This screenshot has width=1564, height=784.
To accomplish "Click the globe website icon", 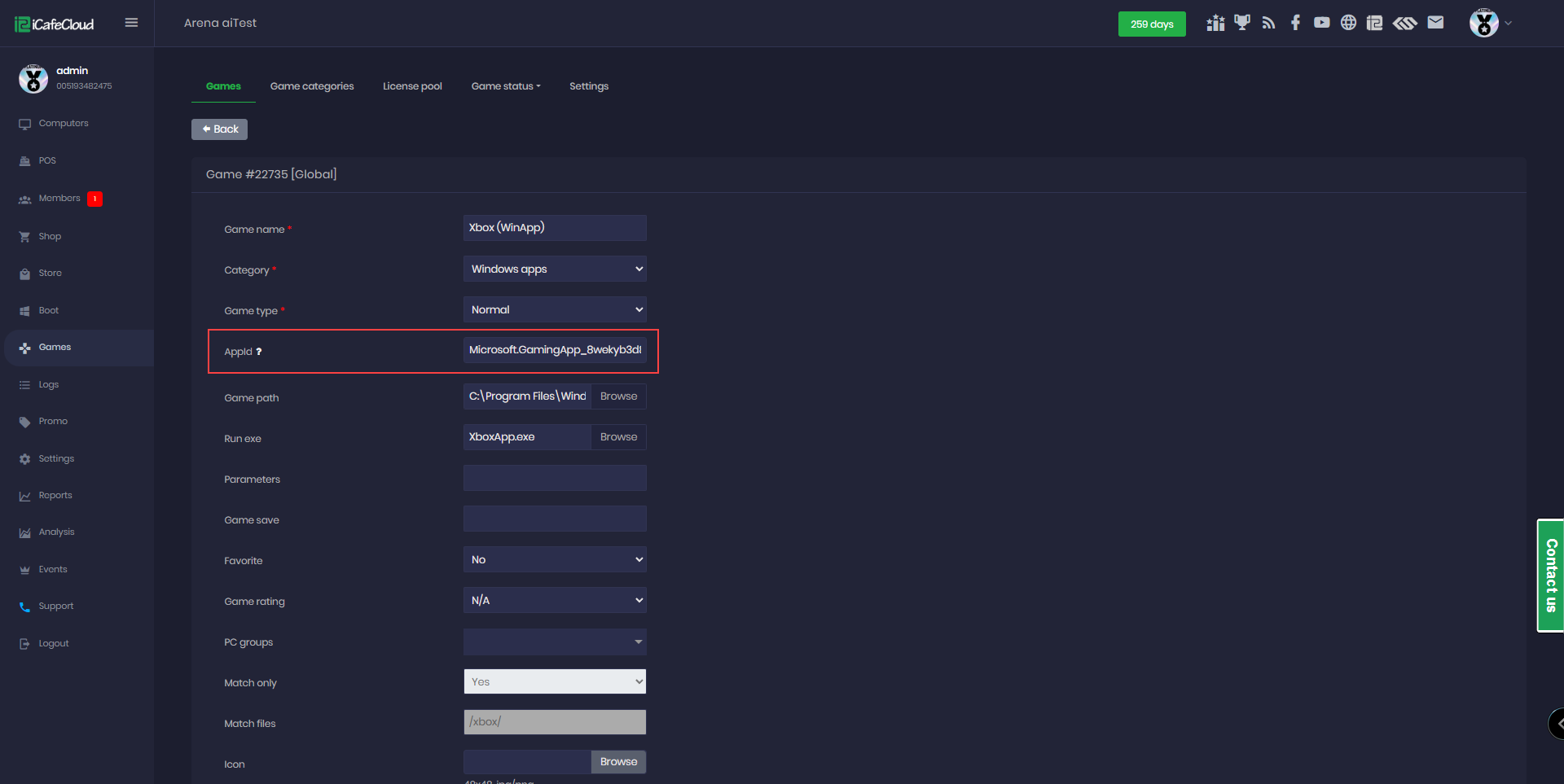I will coord(1348,23).
